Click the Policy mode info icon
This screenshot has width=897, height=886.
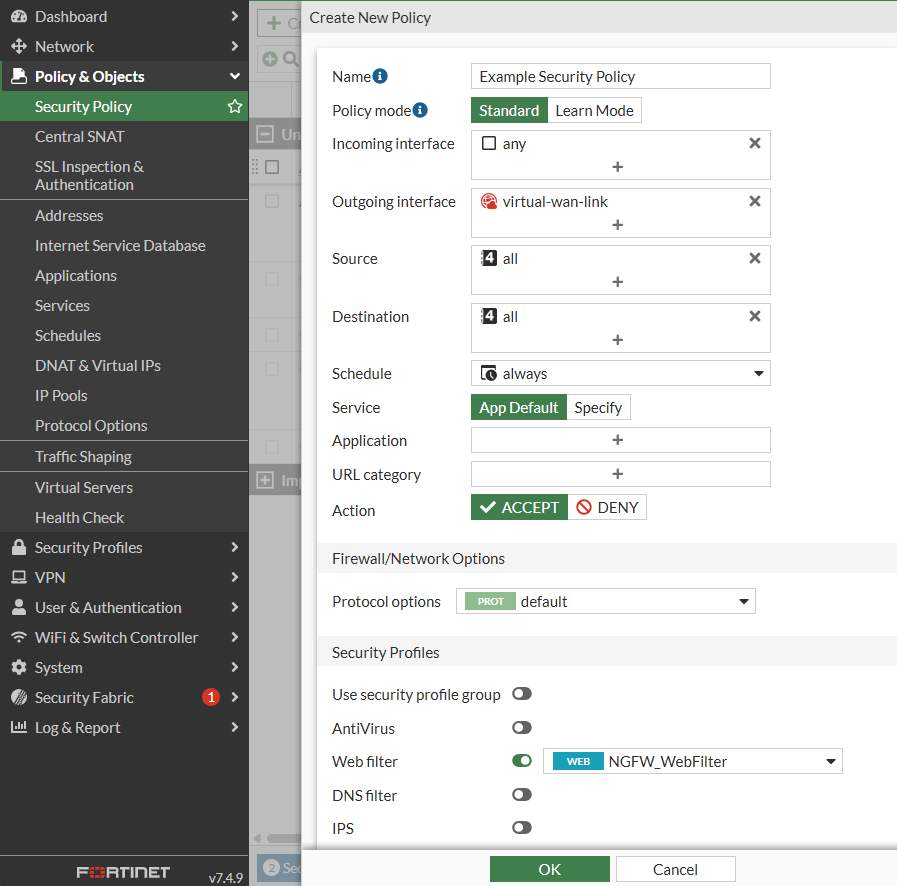click(420, 110)
